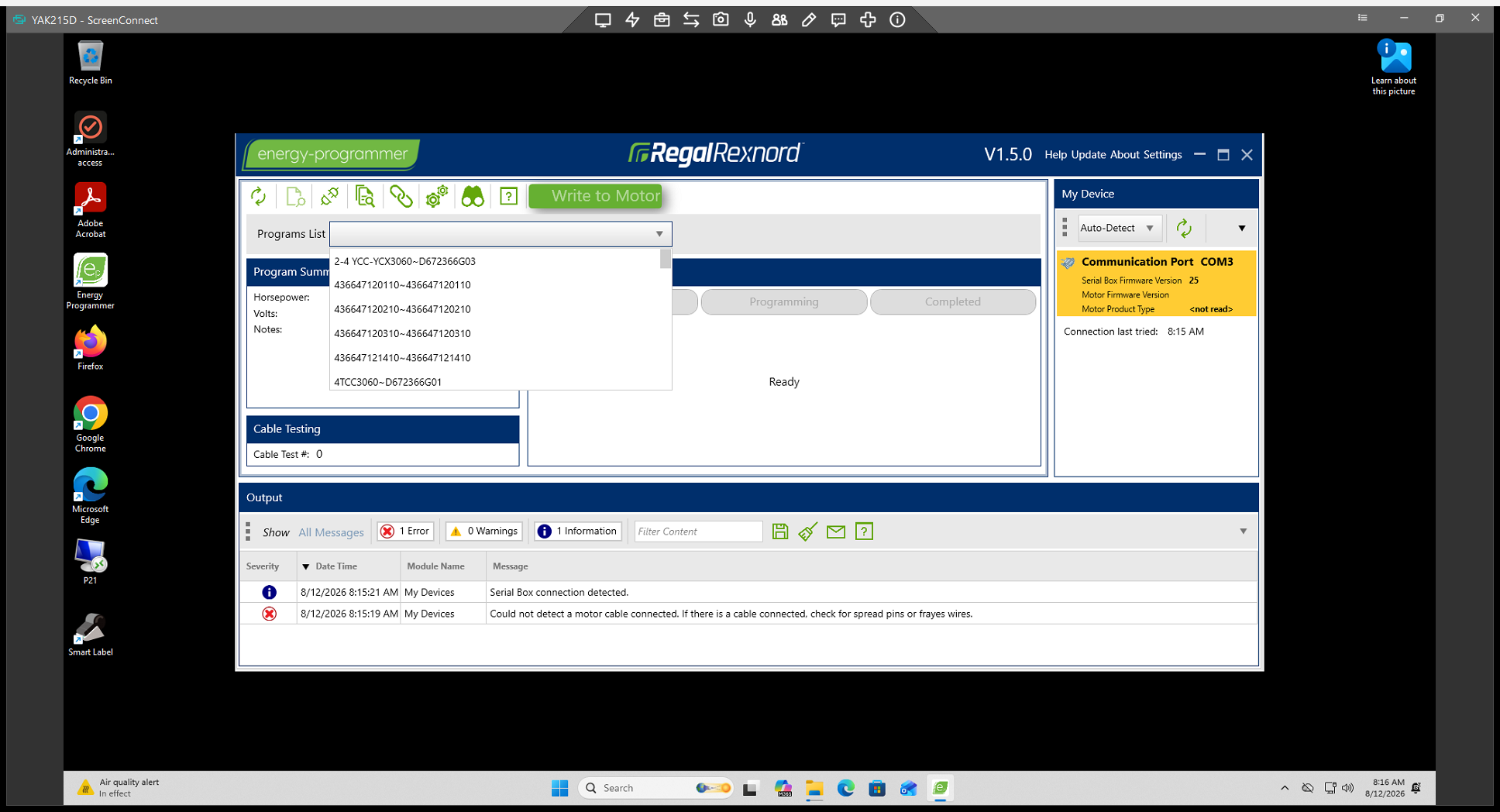Click the chain link icon in toolbar
This screenshot has width=1500, height=812.
point(401,197)
